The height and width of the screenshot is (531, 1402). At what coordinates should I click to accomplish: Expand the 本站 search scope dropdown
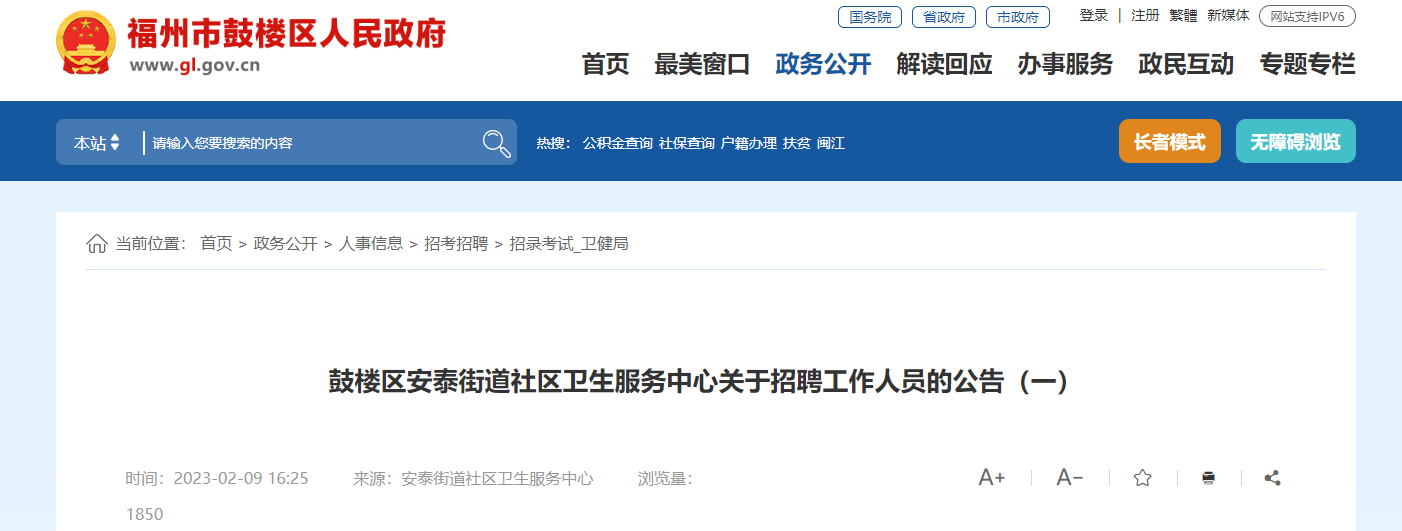[x=96, y=143]
